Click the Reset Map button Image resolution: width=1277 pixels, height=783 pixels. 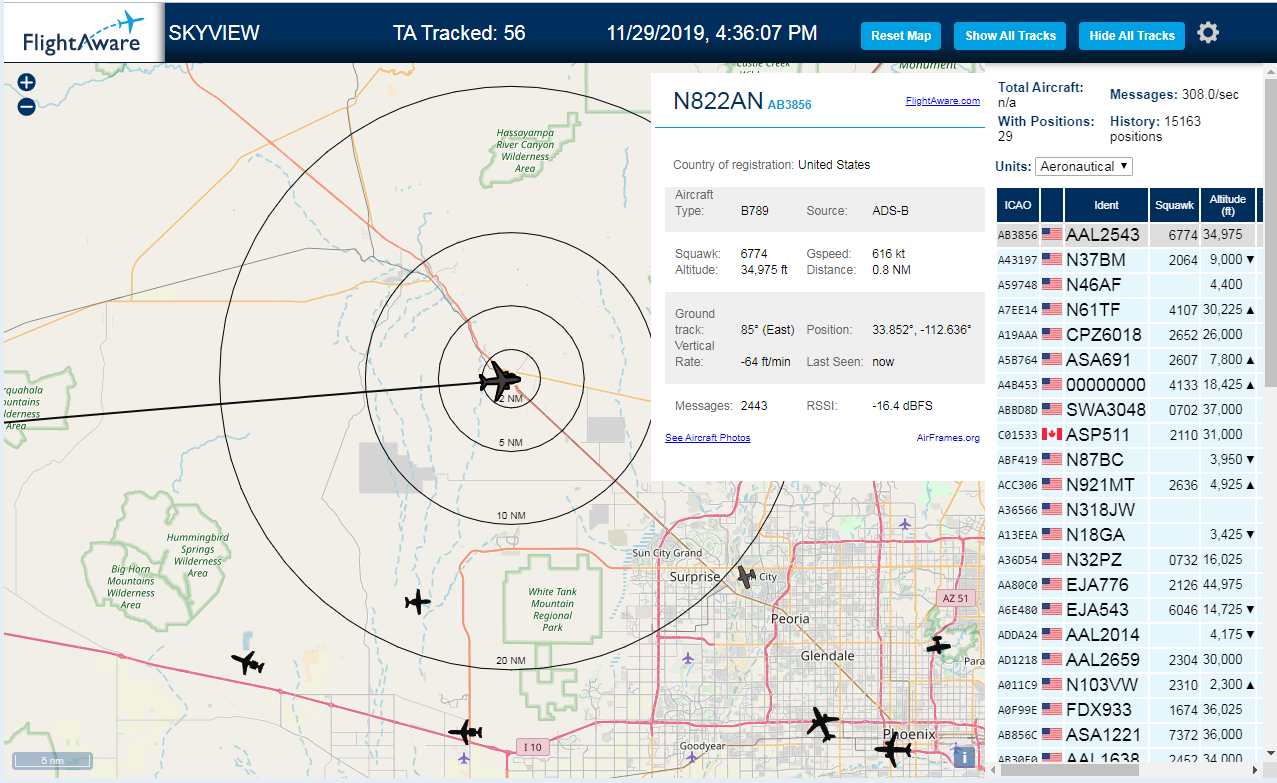901,35
